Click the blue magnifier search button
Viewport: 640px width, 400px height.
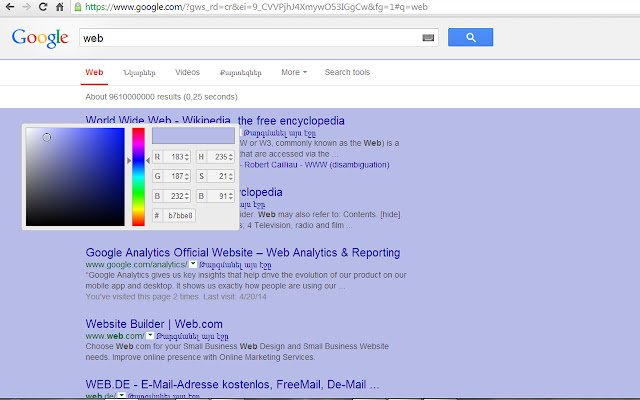point(470,37)
